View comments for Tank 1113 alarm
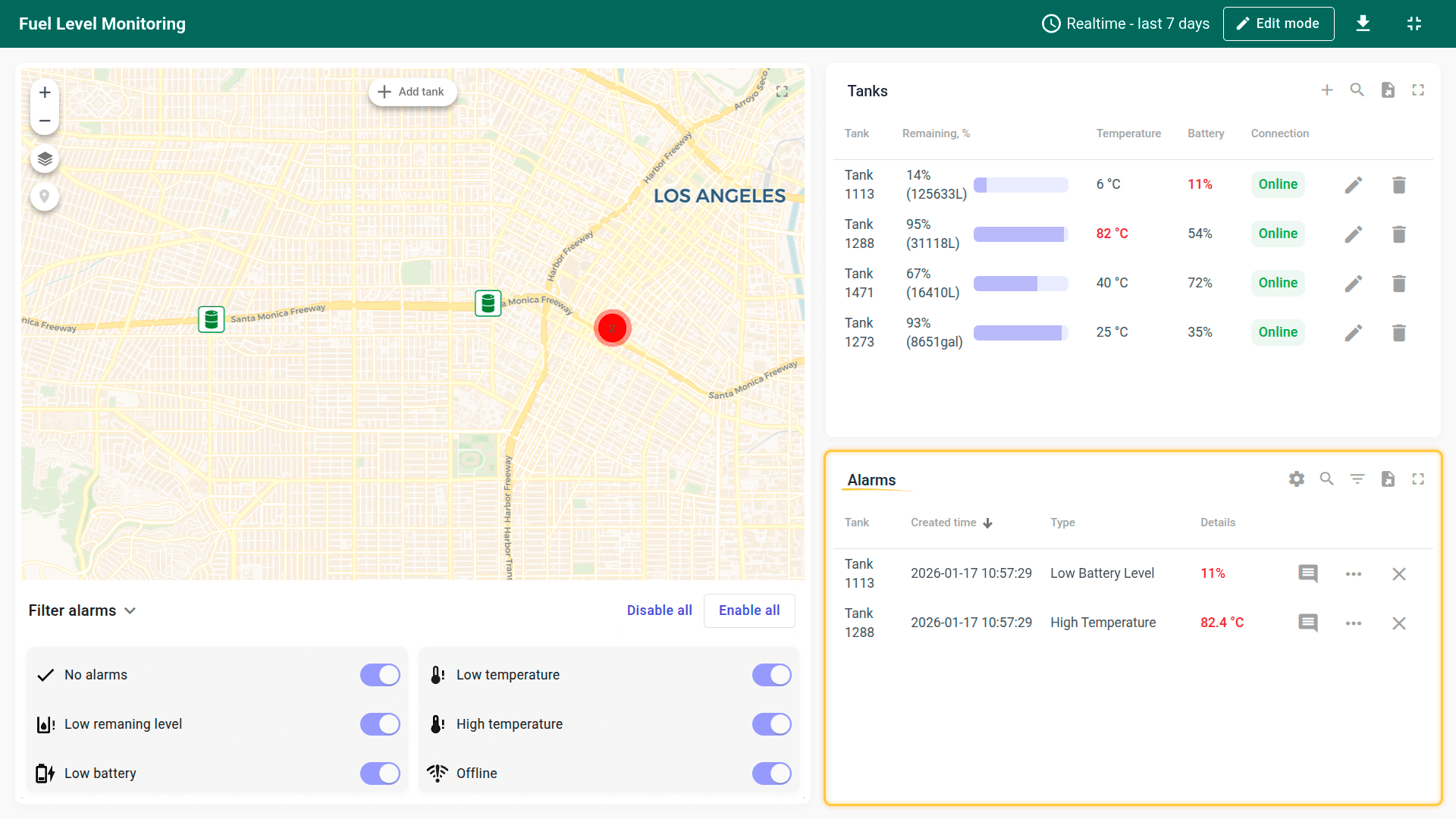The image size is (1456, 819). (1308, 574)
